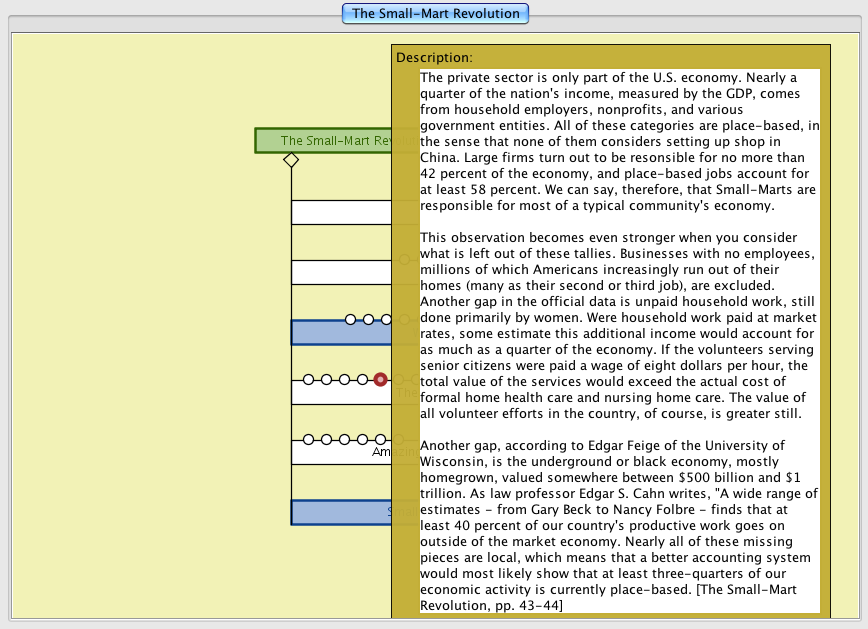The height and width of the screenshot is (629, 868).
Task: Select the upper blue box in the tree
Action: pos(341,334)
